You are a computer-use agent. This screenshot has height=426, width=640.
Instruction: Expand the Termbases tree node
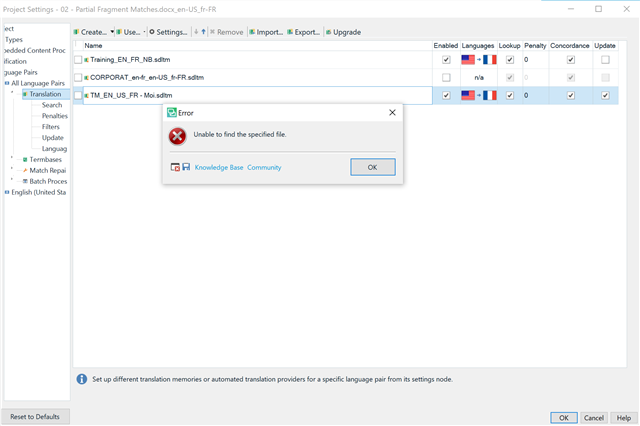(12, 158)
